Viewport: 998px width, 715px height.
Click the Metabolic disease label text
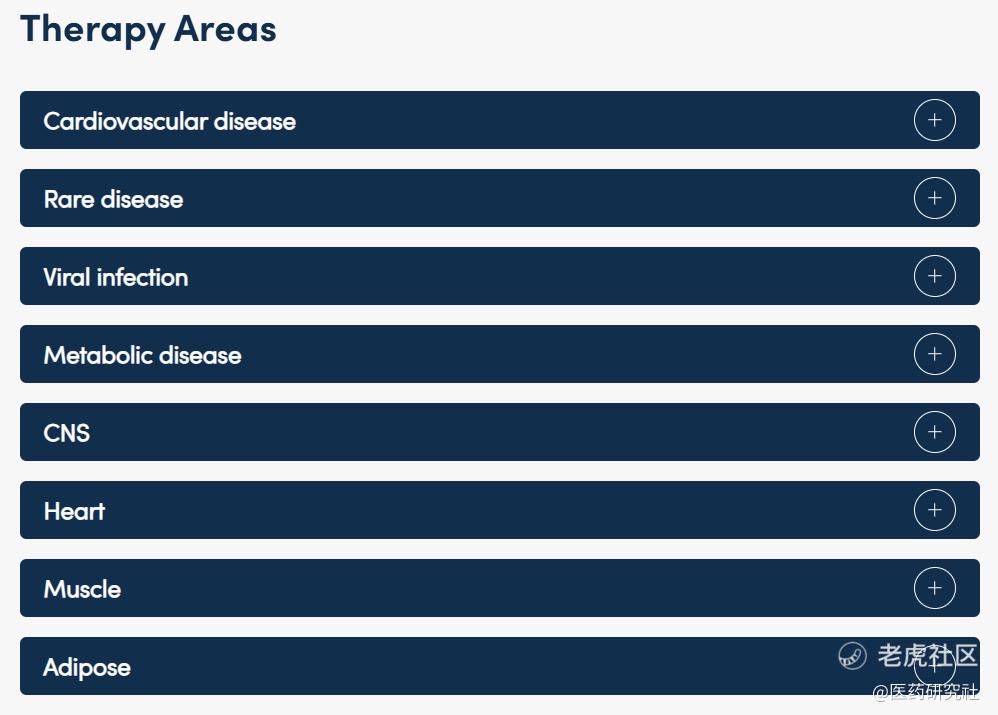[143, 355]
